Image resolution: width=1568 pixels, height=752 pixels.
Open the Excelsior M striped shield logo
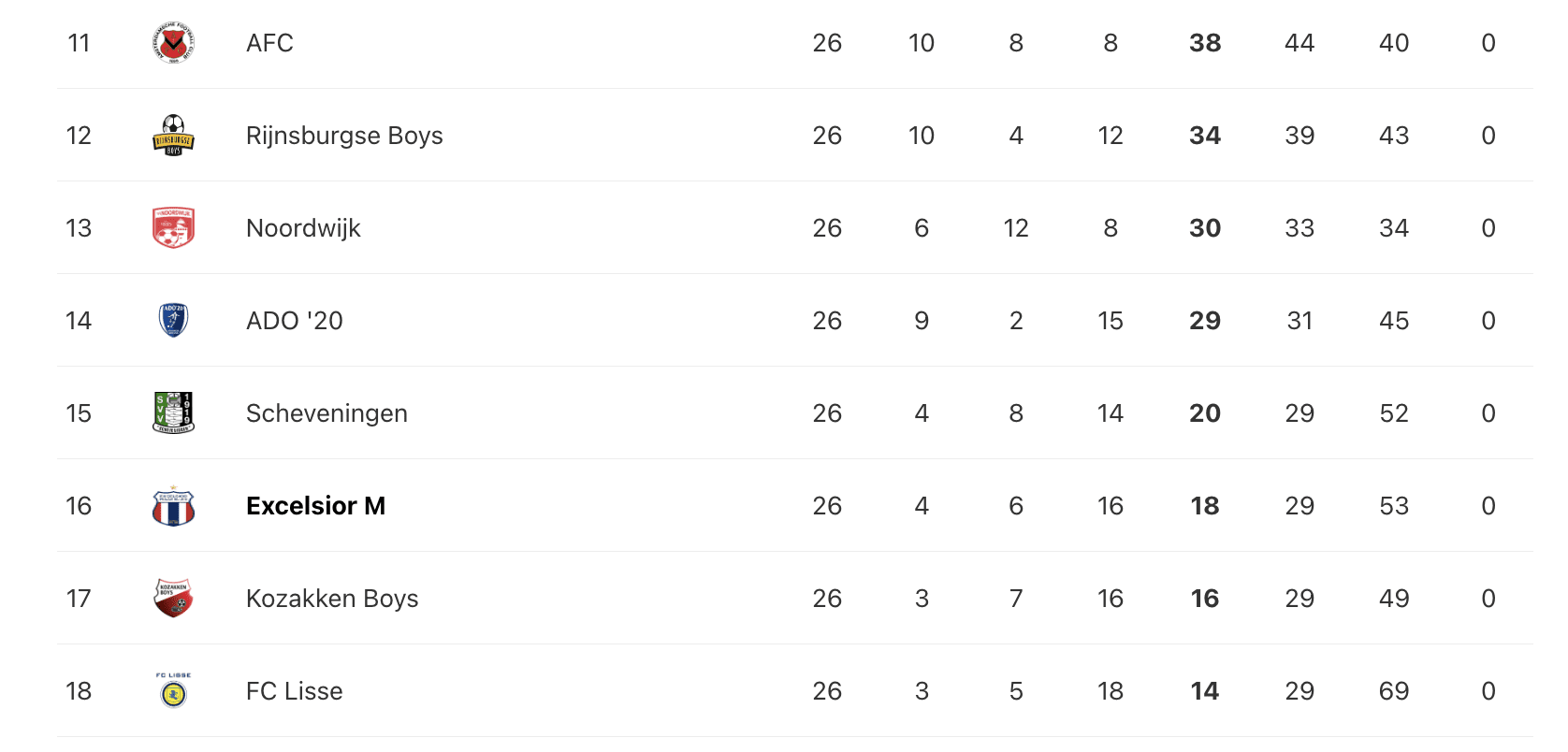coord(173,506)
